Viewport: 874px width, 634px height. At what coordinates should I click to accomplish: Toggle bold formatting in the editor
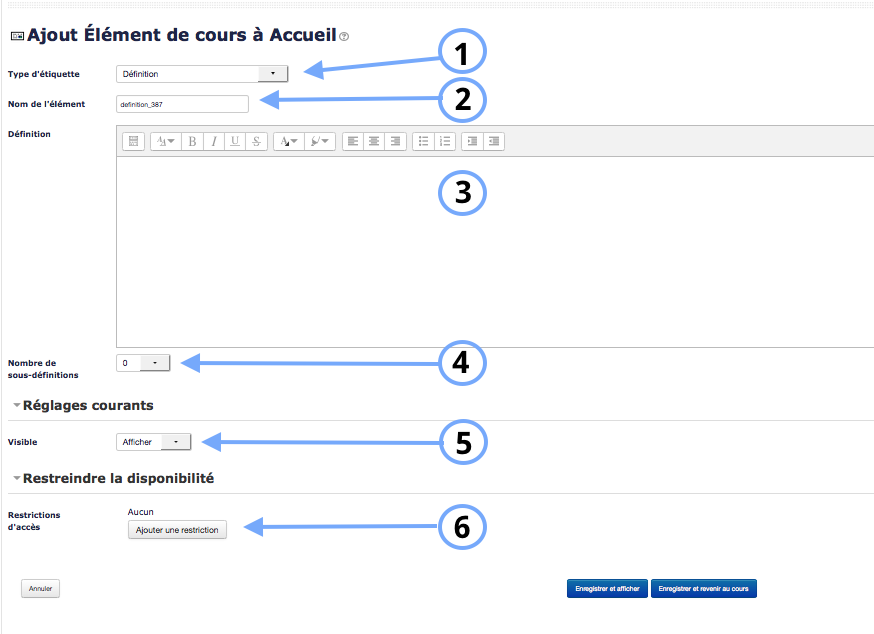coord(192,142)
